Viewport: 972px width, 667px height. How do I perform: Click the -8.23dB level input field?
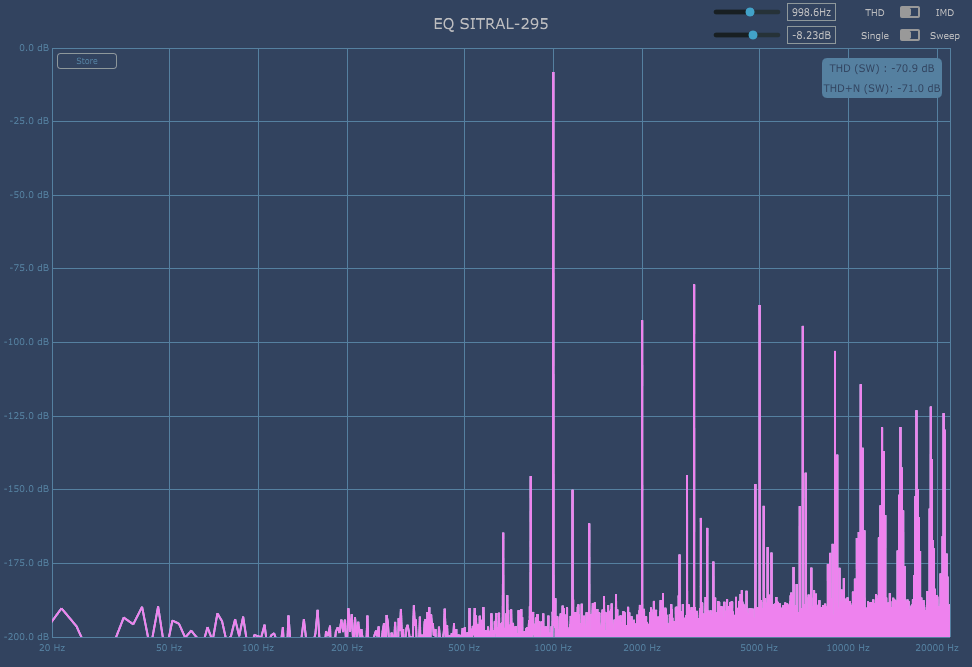(811, 35)
